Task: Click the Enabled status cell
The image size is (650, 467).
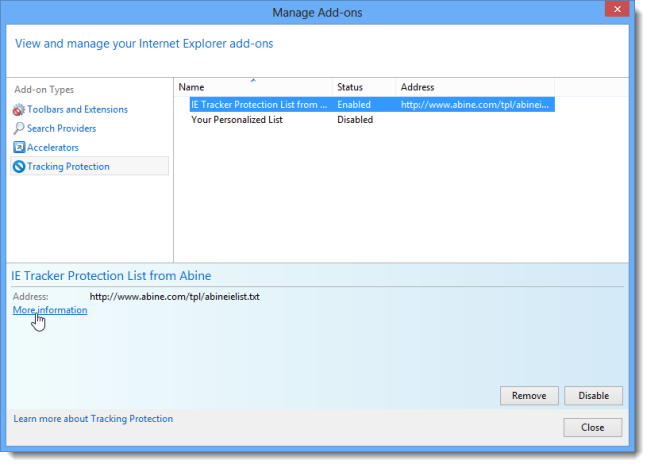Action: click(354, 105)
